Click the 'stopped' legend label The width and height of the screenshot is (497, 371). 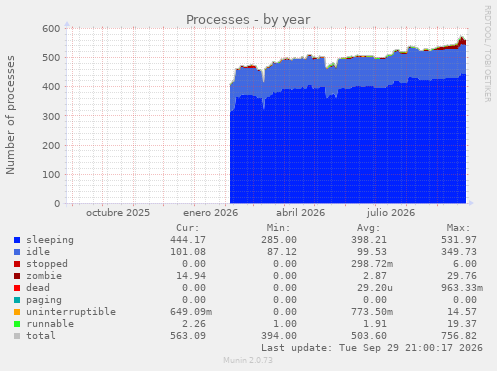point(47,264)
